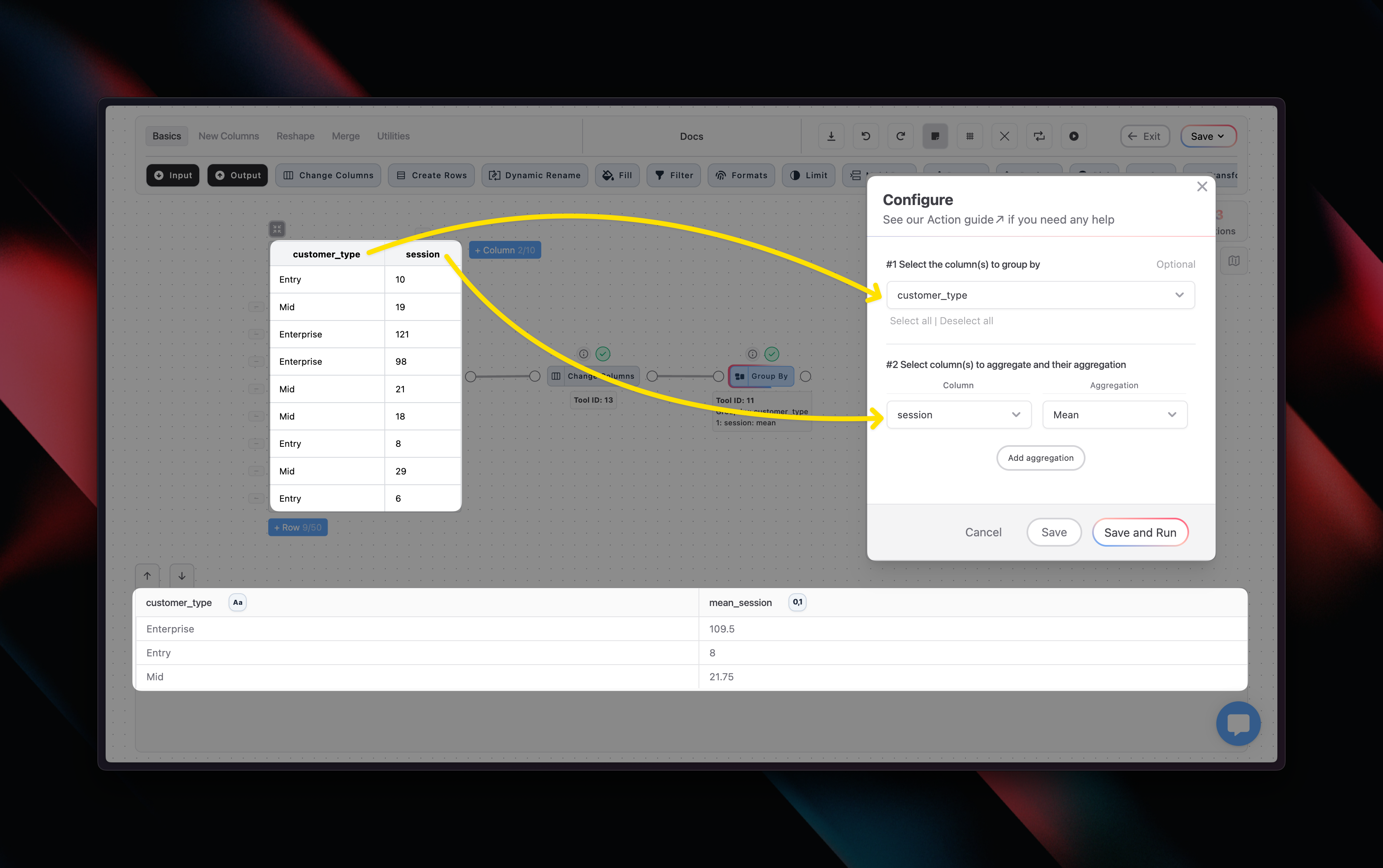Click the output connector of Group By node

coord(805,376)
